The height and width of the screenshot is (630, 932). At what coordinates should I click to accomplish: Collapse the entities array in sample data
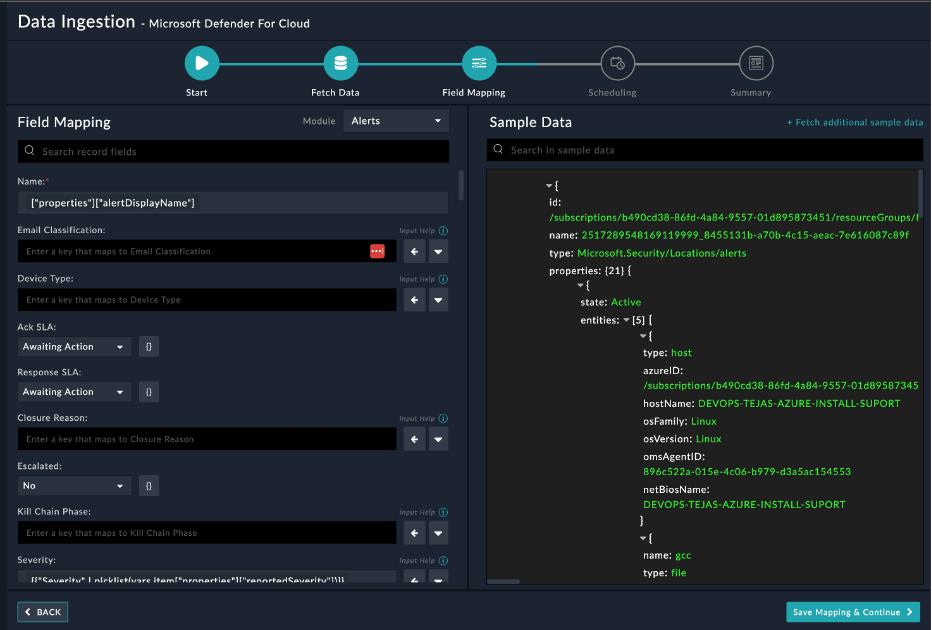coord(626,320)
